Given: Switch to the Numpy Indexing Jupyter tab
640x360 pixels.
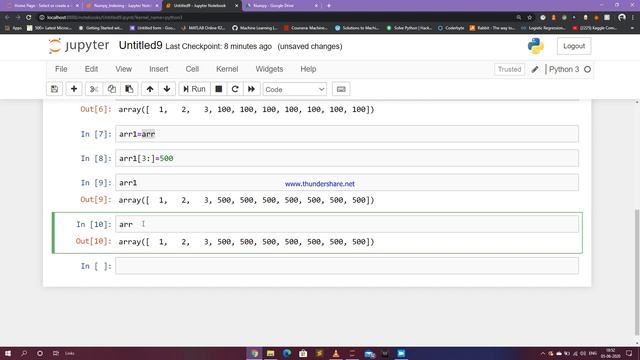Looking at the screenshot, I should pyautogui.click(x=122, y=6).
